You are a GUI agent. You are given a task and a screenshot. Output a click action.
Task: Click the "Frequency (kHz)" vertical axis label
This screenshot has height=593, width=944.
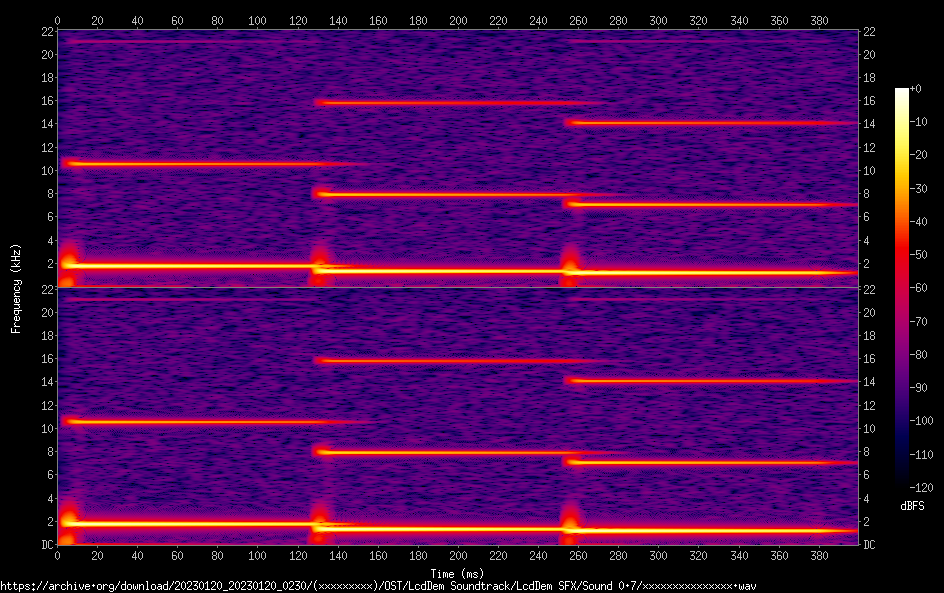[15, 288]
